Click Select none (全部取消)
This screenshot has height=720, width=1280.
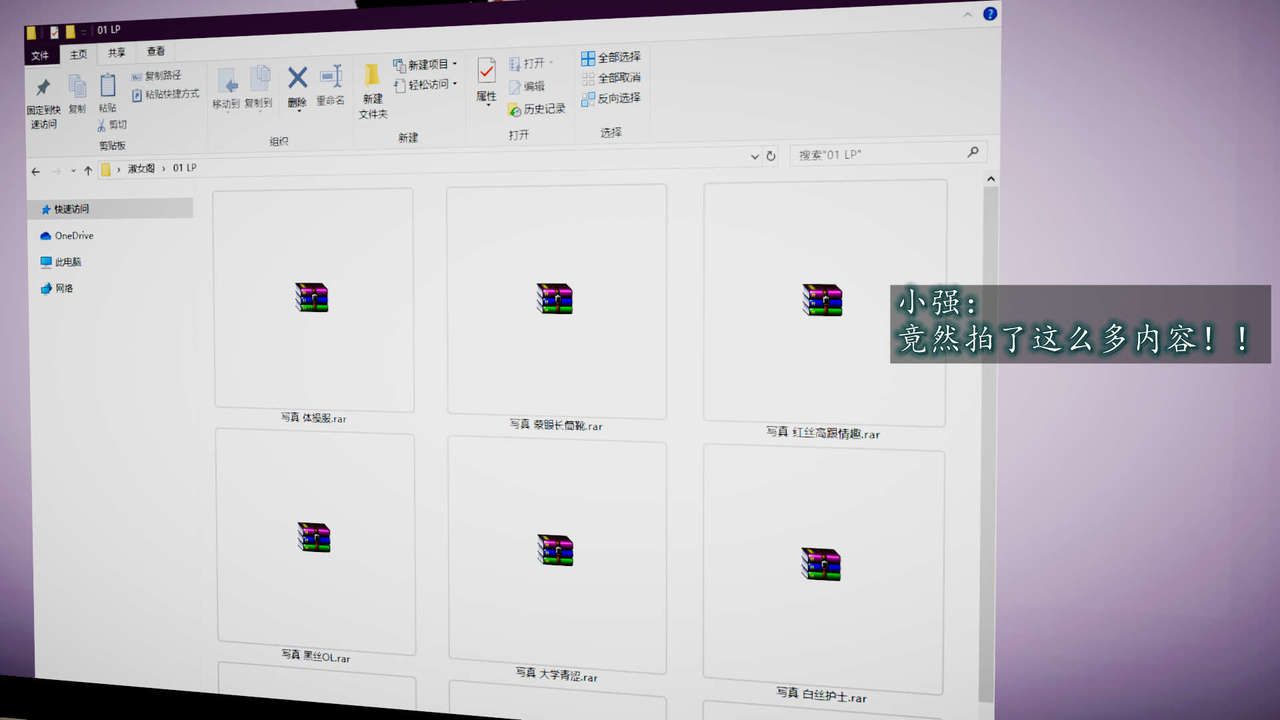(x=611, y=78)
